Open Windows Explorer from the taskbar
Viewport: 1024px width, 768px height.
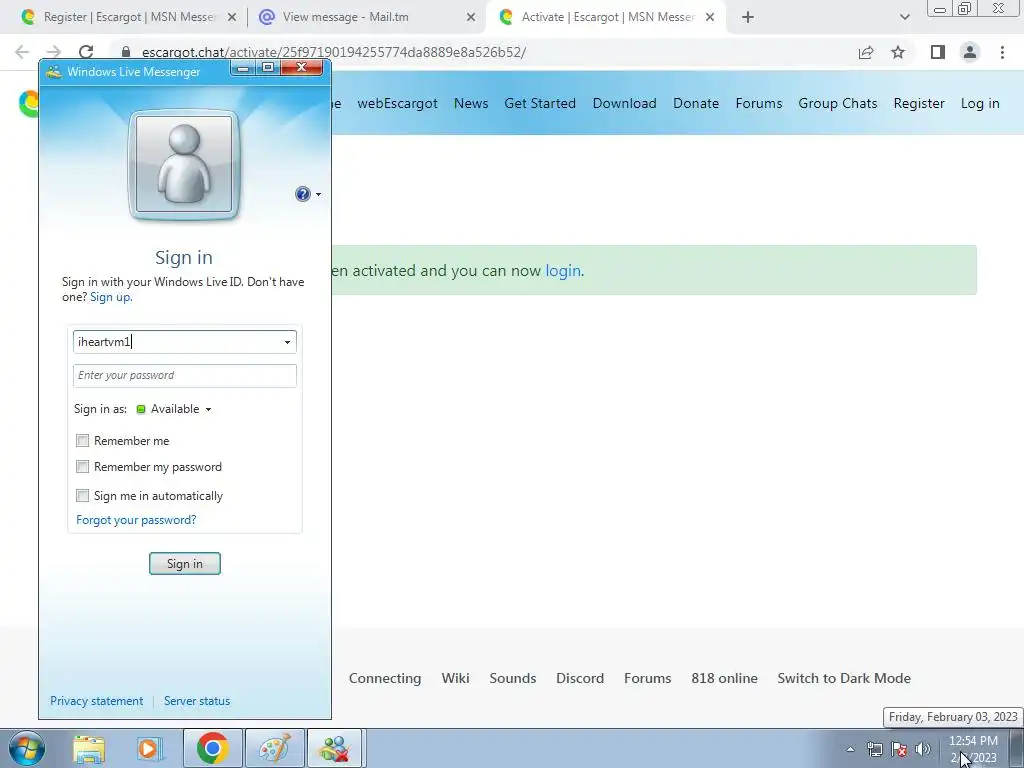89,748
